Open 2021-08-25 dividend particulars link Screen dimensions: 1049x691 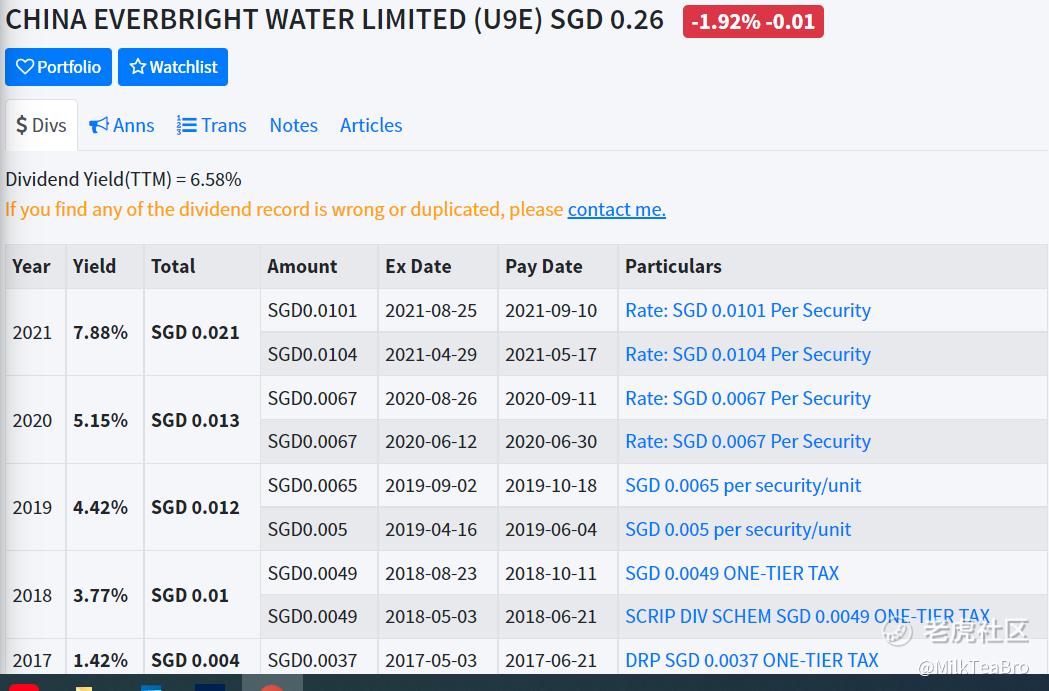[748, 310]
